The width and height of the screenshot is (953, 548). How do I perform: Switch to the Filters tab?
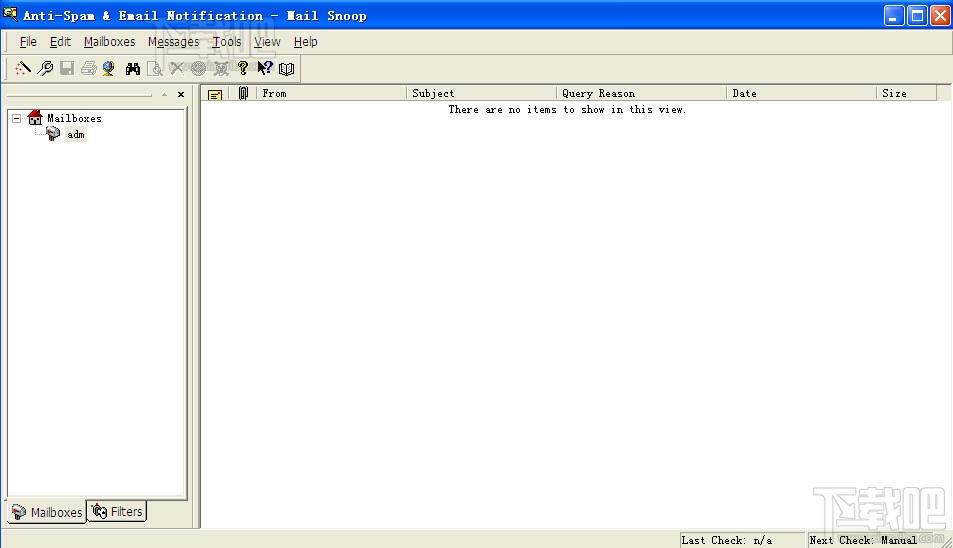(117, 512)
